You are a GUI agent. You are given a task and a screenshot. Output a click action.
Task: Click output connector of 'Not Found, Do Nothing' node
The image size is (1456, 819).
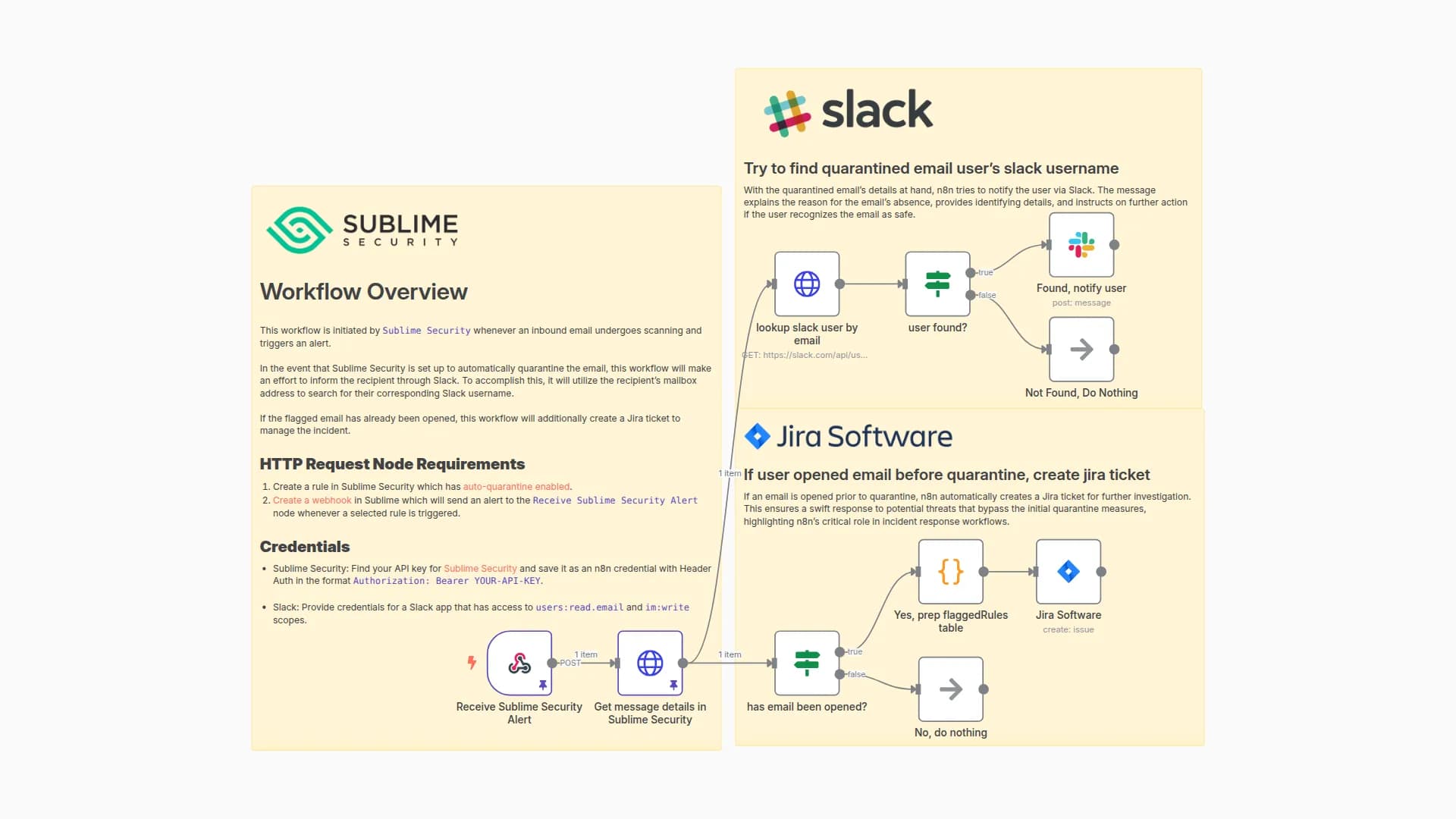coord(1114,349)
